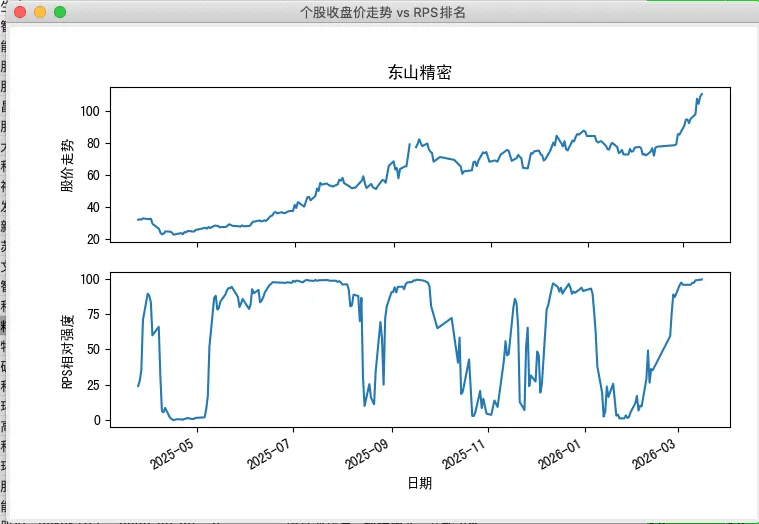Click the RPS line end point near 100
The image size is (759, 524).
point(702,279)
